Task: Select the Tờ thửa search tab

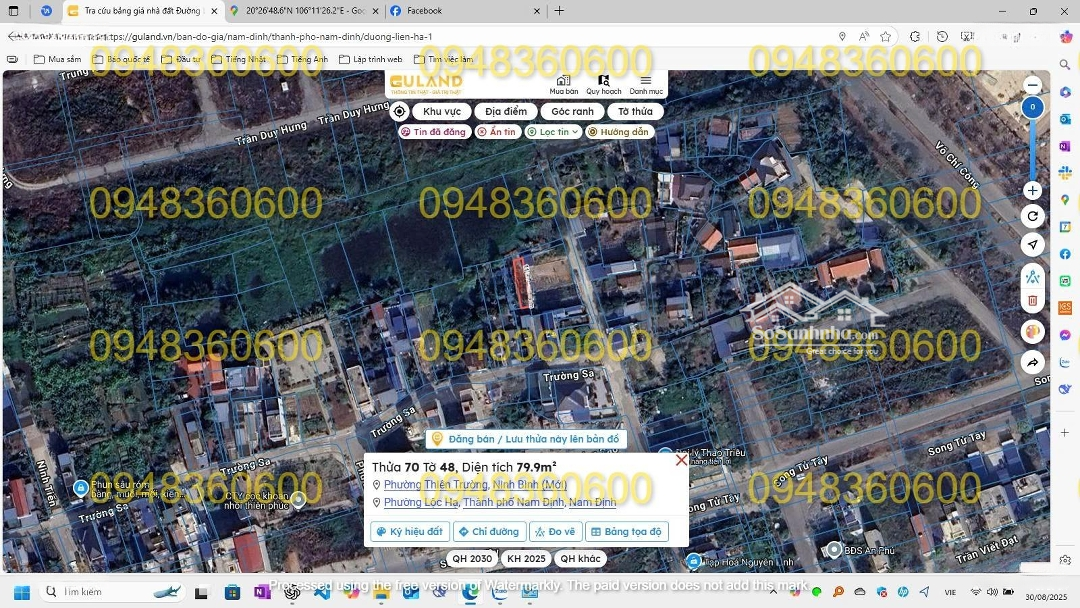Action: pos(634,112)
